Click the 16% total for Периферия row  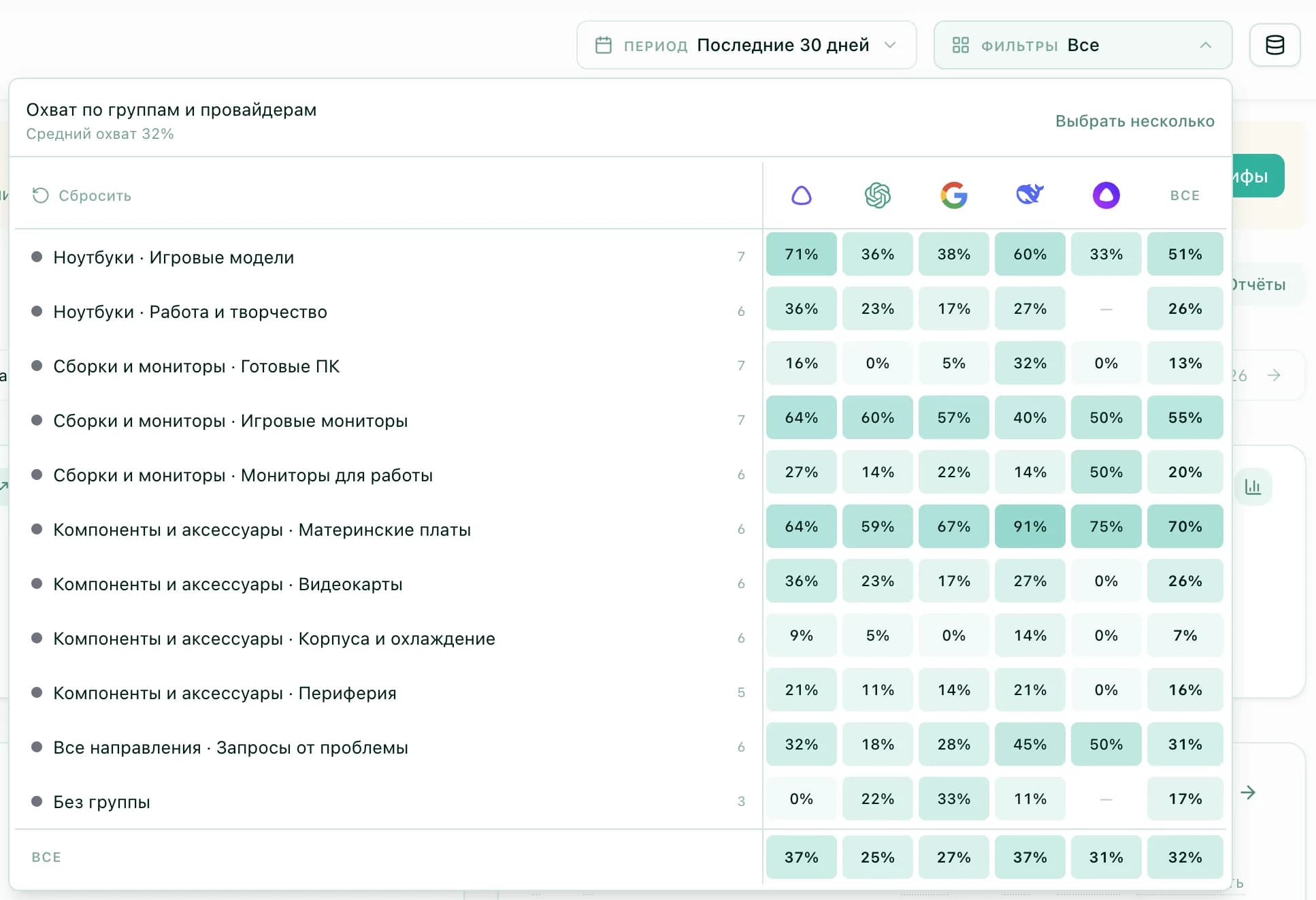(1185, 690)
